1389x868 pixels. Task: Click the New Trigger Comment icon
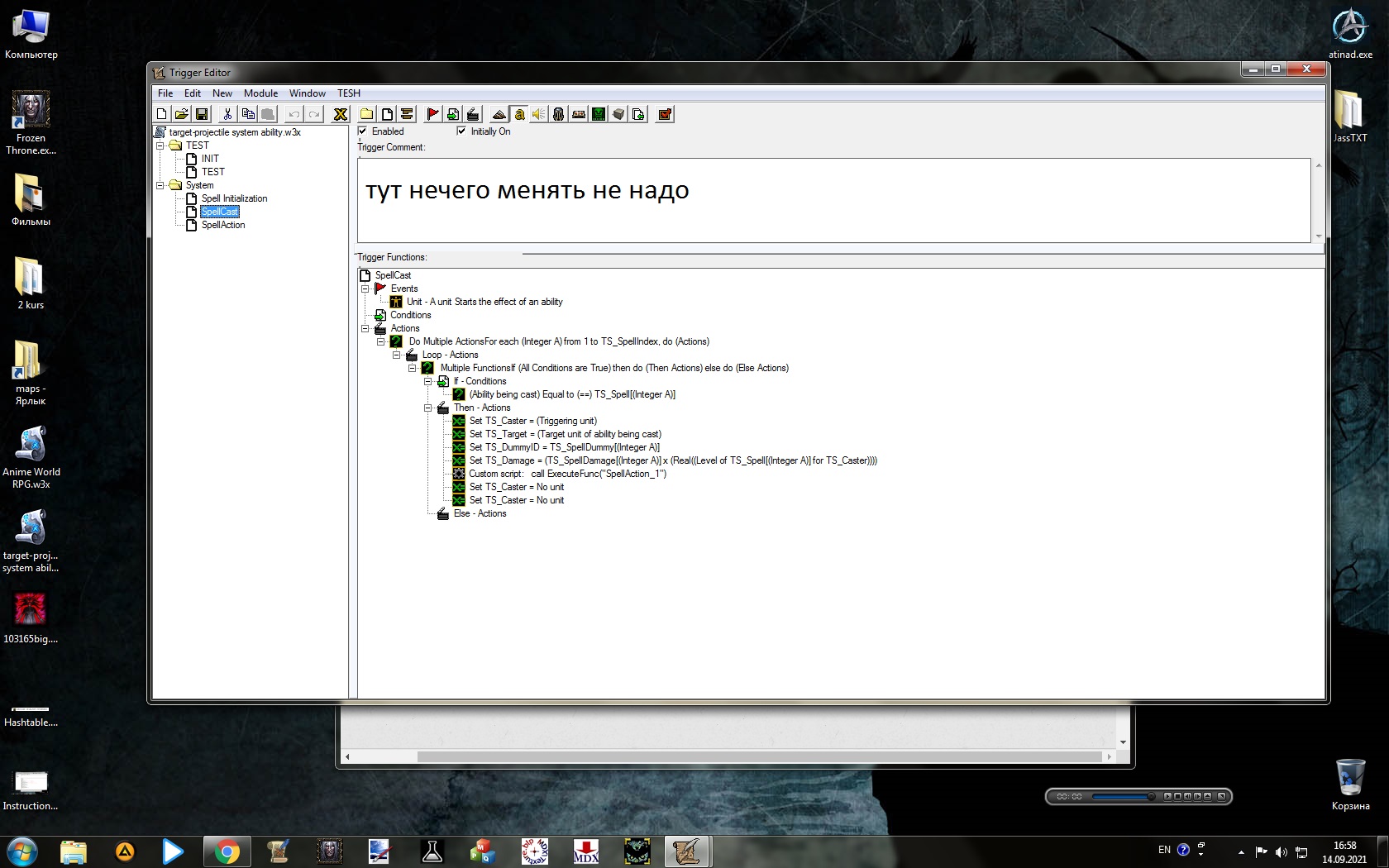[406, 114]
